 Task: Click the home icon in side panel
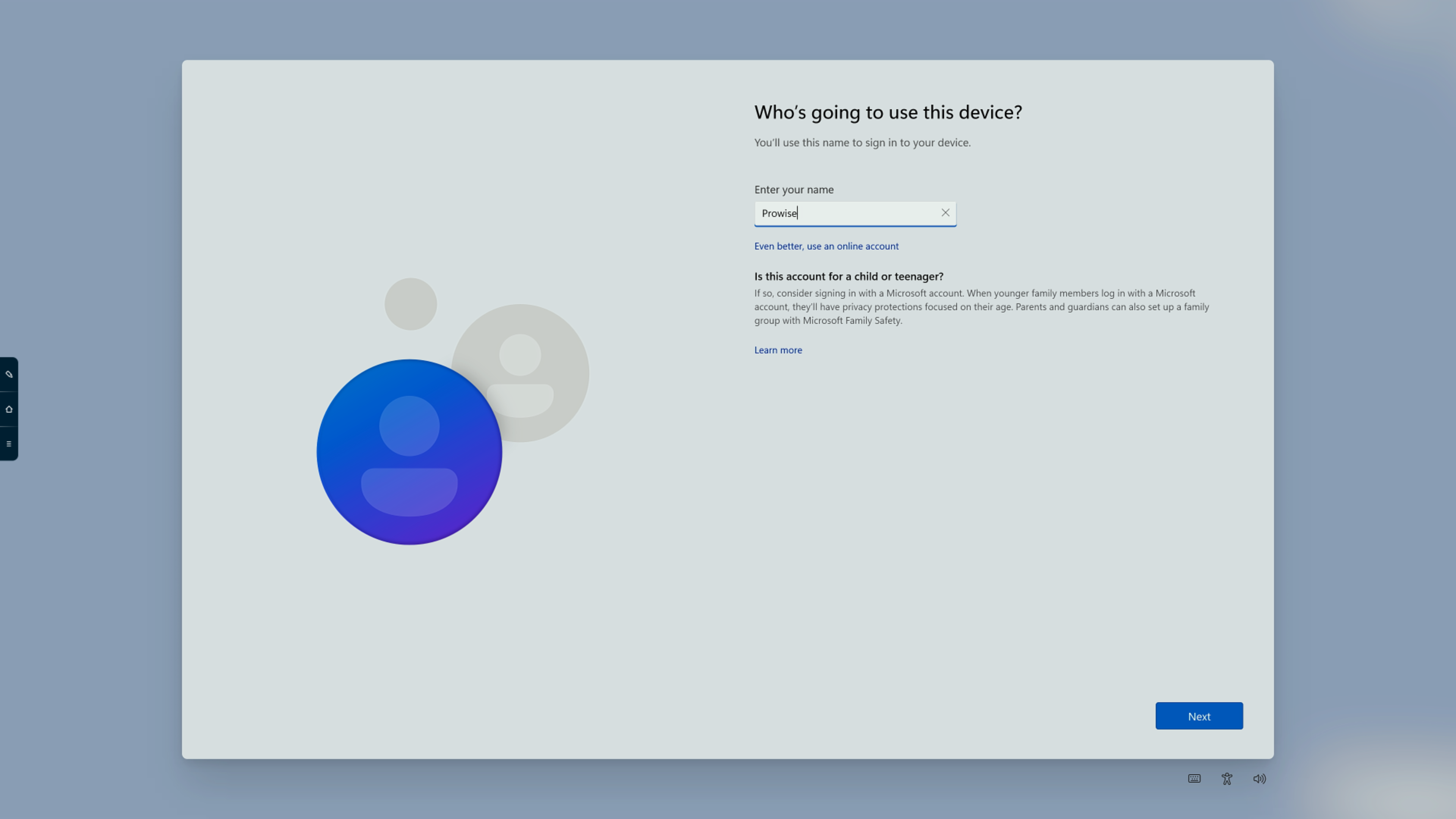click(8, 409)
